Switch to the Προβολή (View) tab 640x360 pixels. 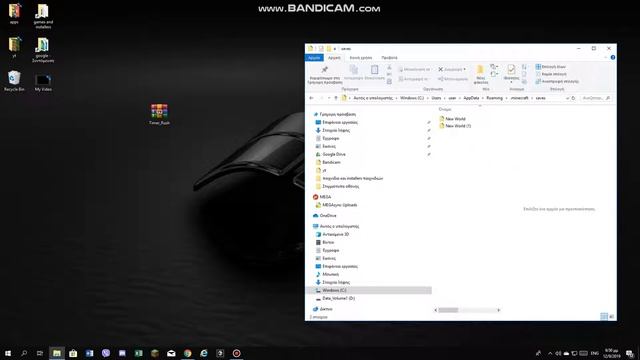coord(389,58)
